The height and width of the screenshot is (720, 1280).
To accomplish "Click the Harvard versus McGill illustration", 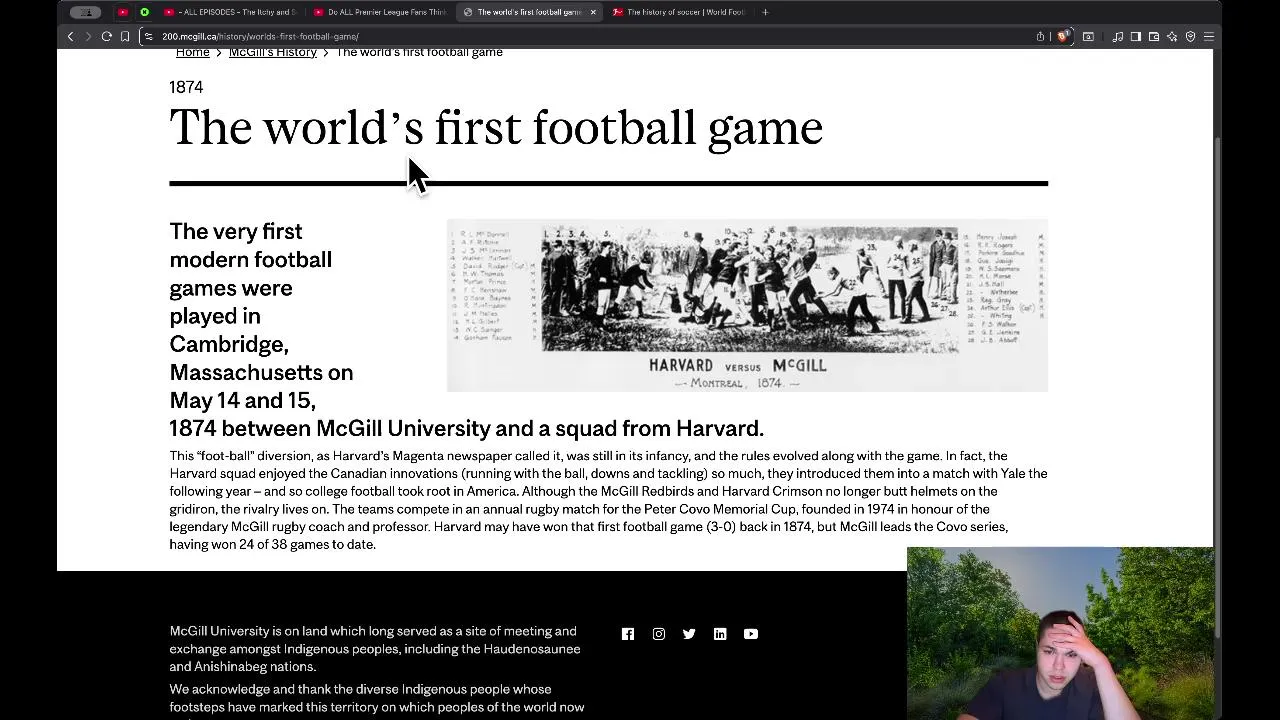I will pos(747,305).
